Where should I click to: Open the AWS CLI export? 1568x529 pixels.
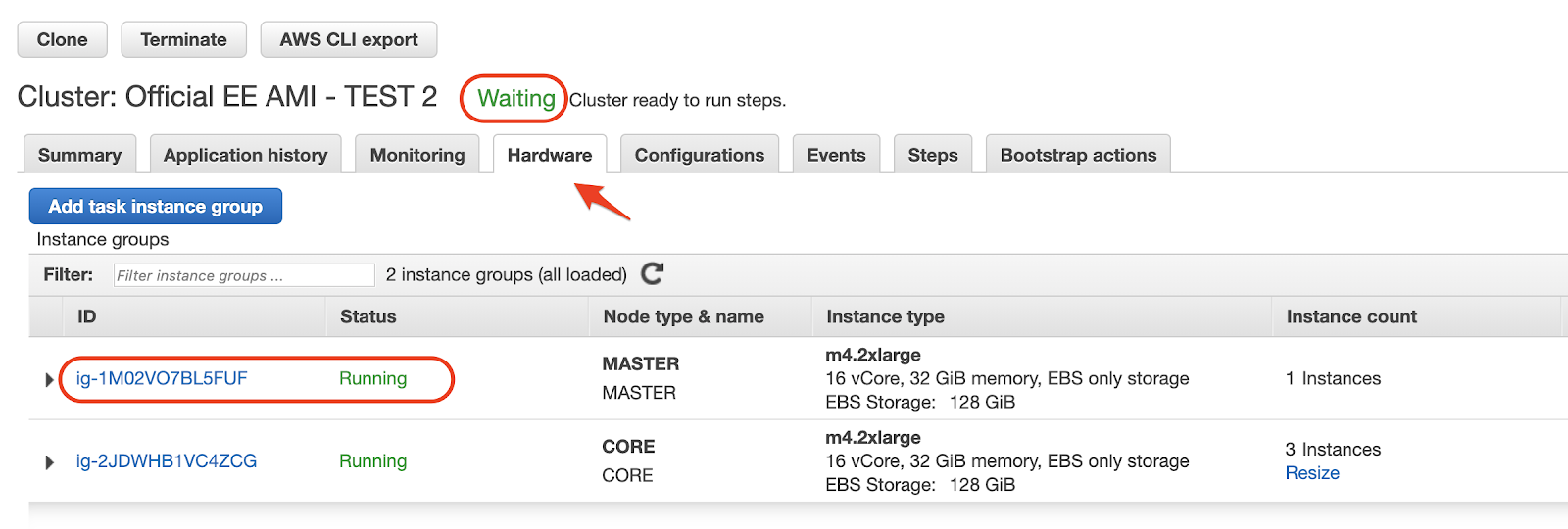pyautogui.click(x=349, y=39)
